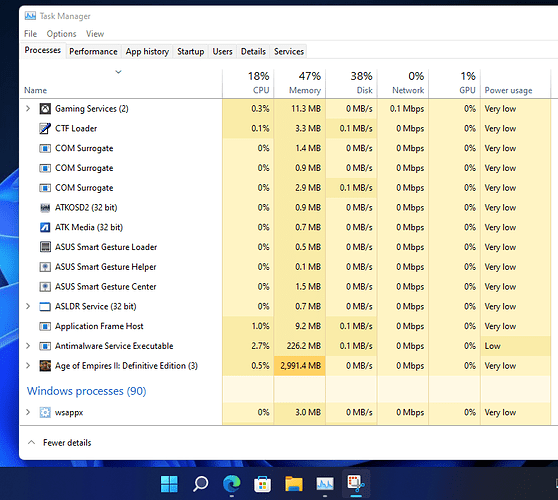Click the wsappx gear icon

(x=45, y=412)
